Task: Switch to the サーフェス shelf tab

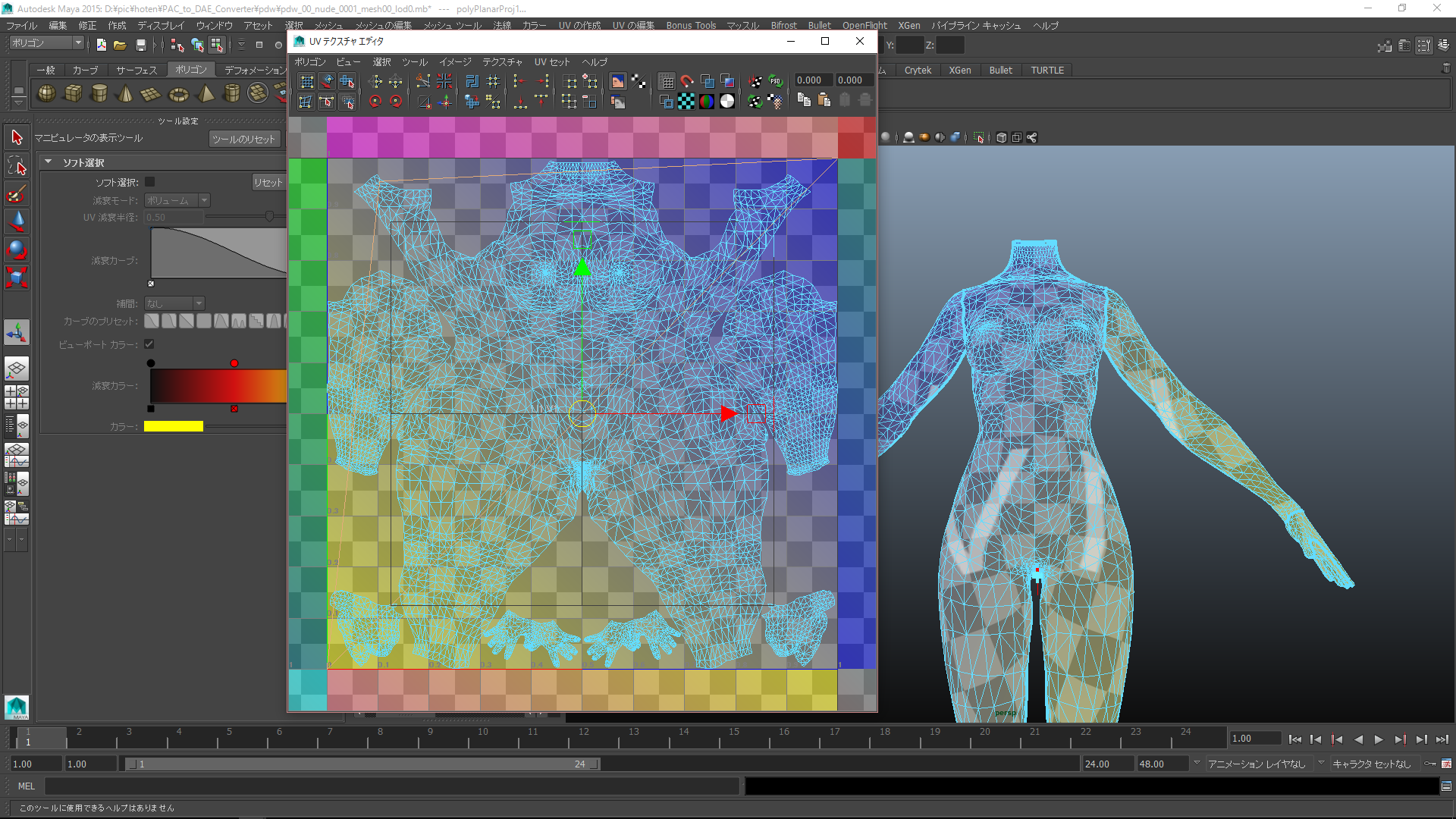Action: click(136, 70)
